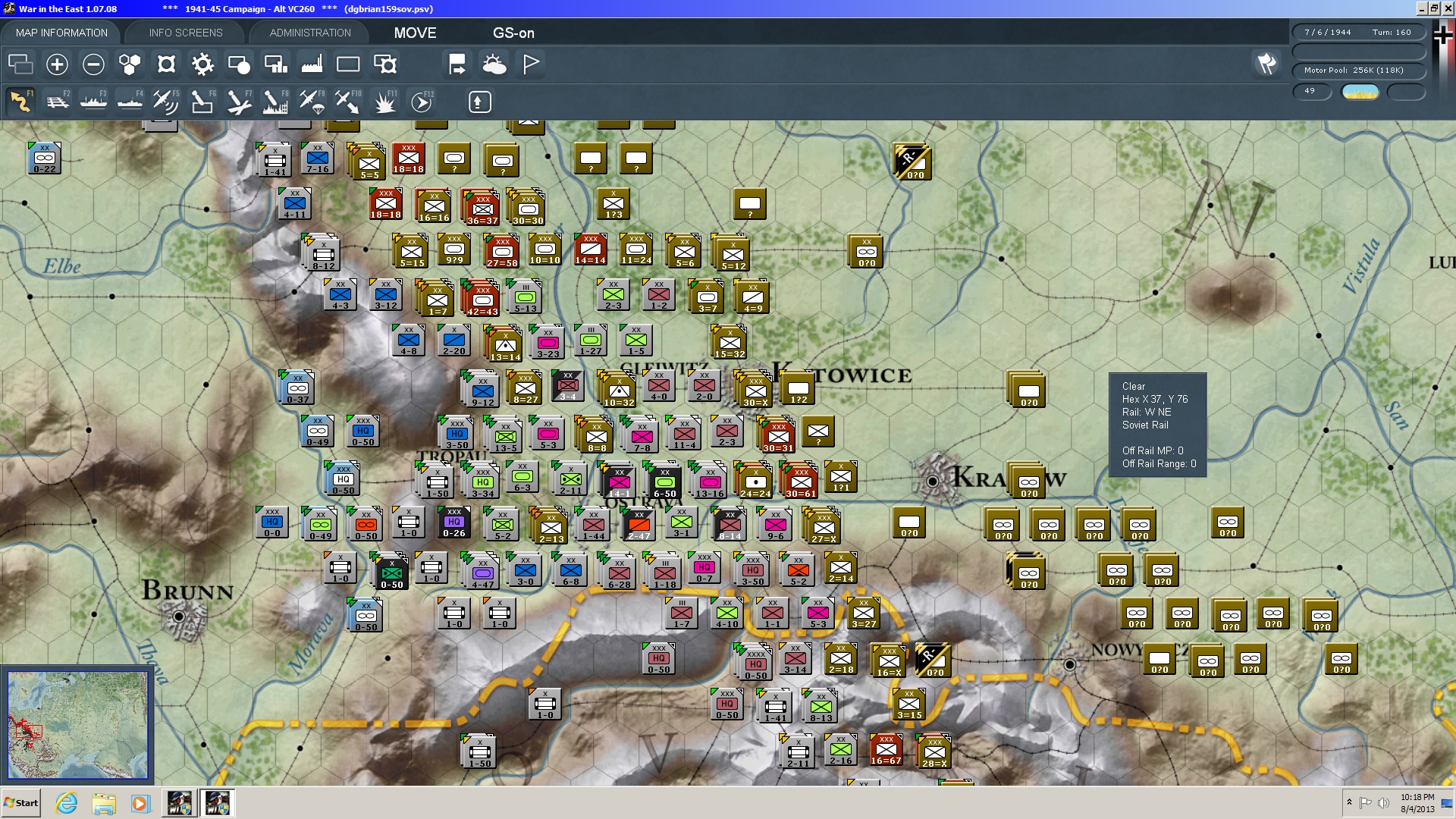Select the unit stack labeled 30=30
The image size is (1456, 819).
tap(528, 209)
